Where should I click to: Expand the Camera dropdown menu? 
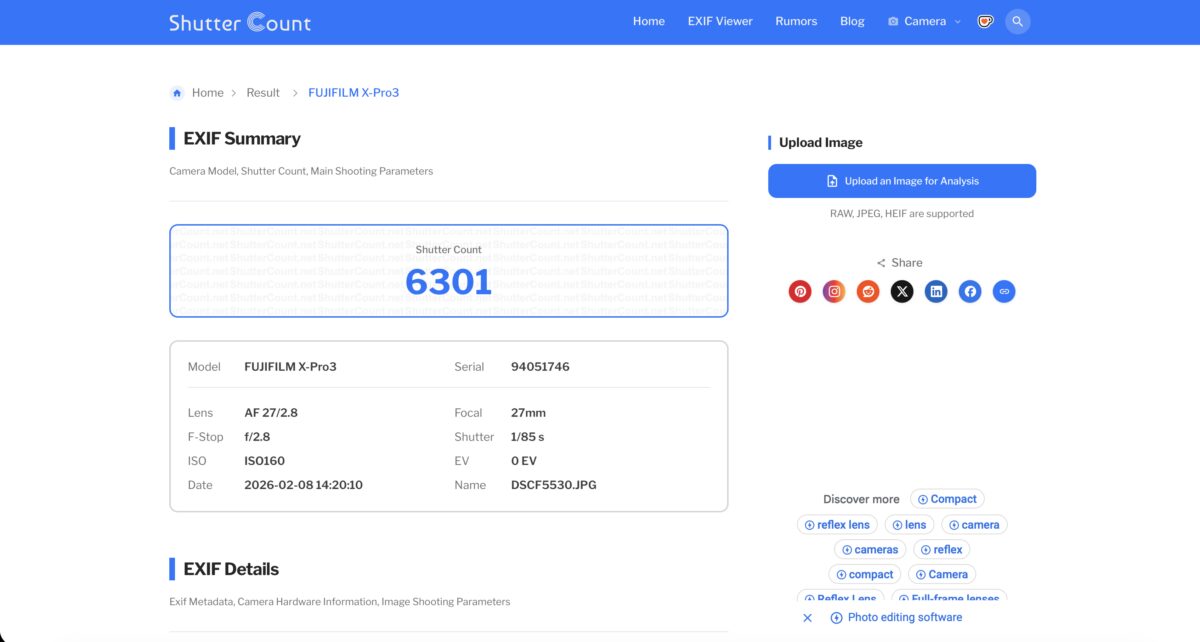pos(924,21)
